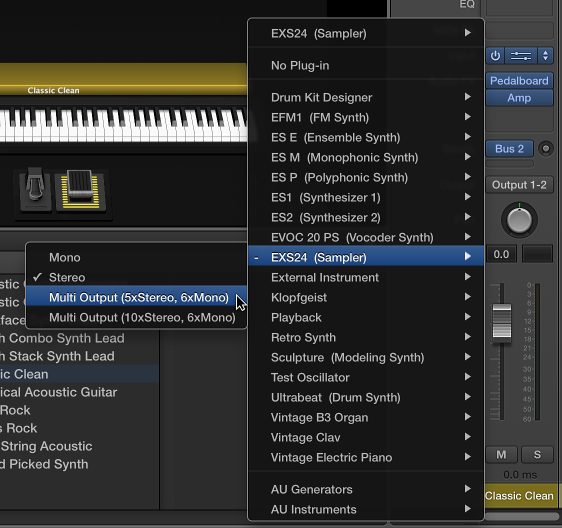The image size is (562, 528).
Task: Solo the channel with S button
Action: (x=537, y=455)
